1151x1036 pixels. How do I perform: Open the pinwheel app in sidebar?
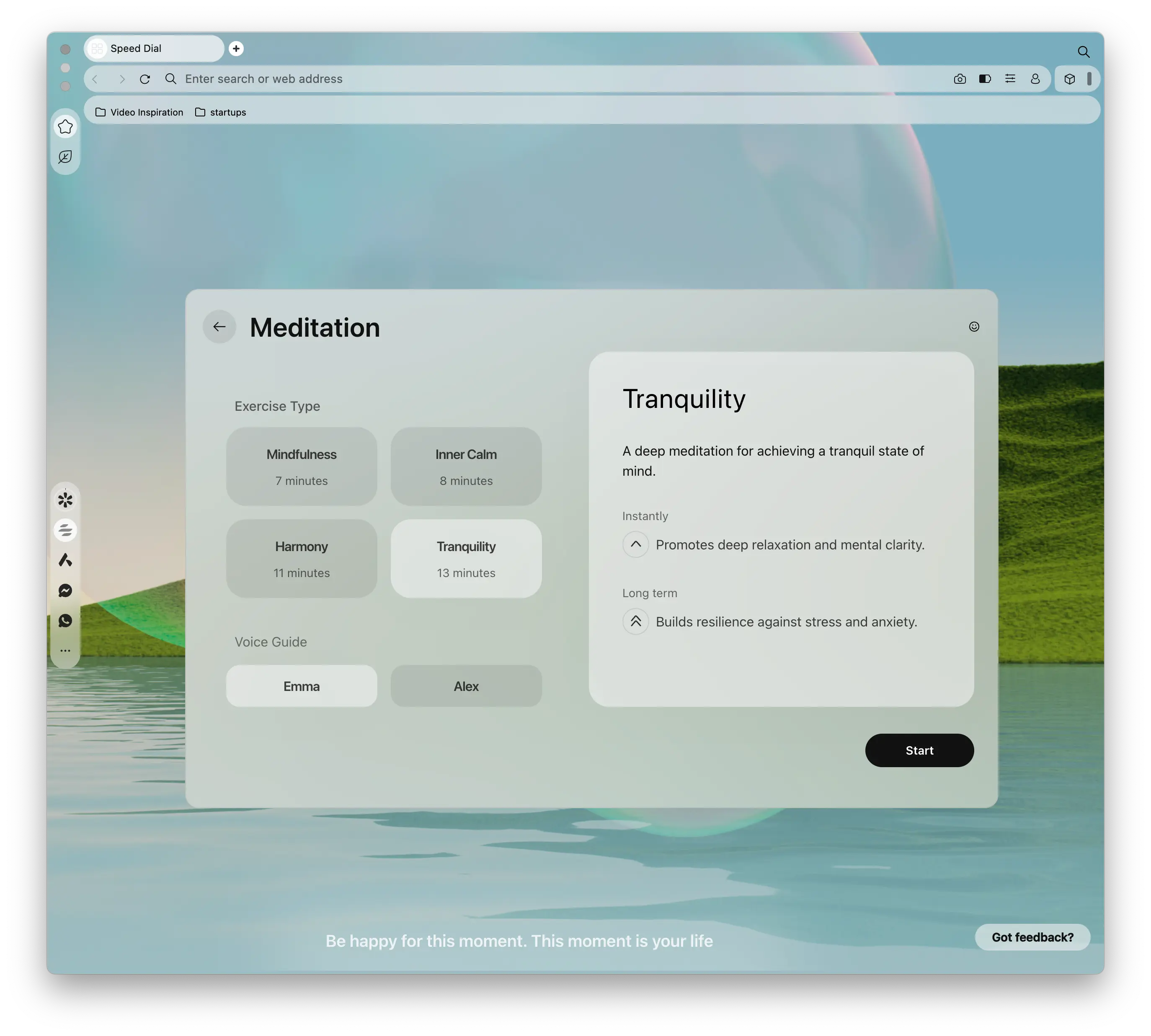pyautogui.click(x=65, y=500)
